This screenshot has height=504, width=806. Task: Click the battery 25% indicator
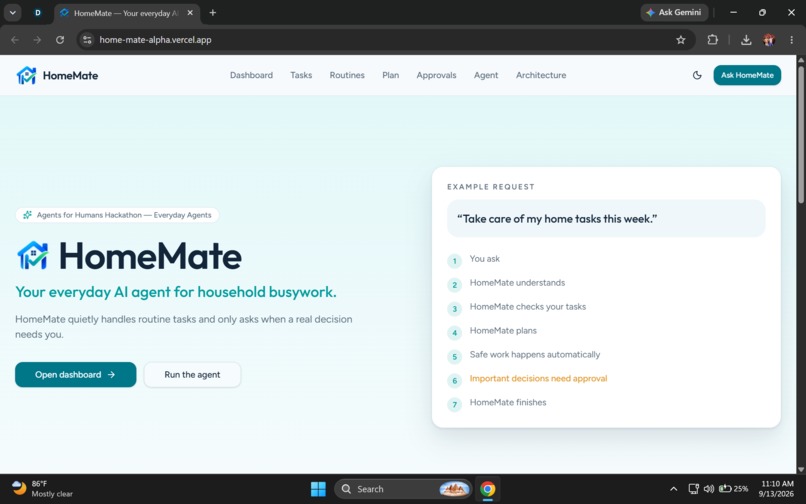pos(734,489)
